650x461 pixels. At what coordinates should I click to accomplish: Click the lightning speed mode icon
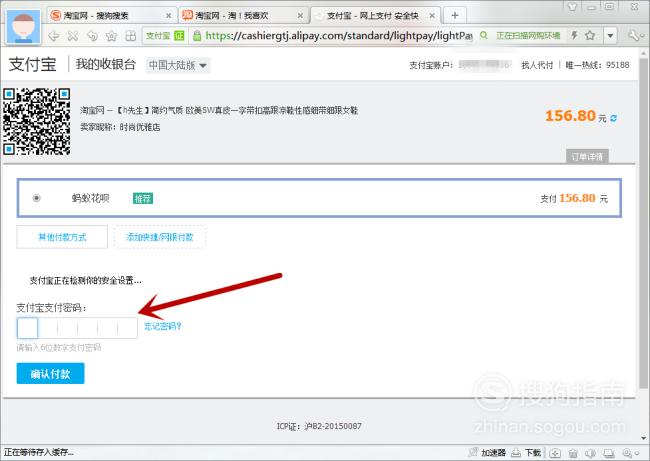(x=574, y=35)
